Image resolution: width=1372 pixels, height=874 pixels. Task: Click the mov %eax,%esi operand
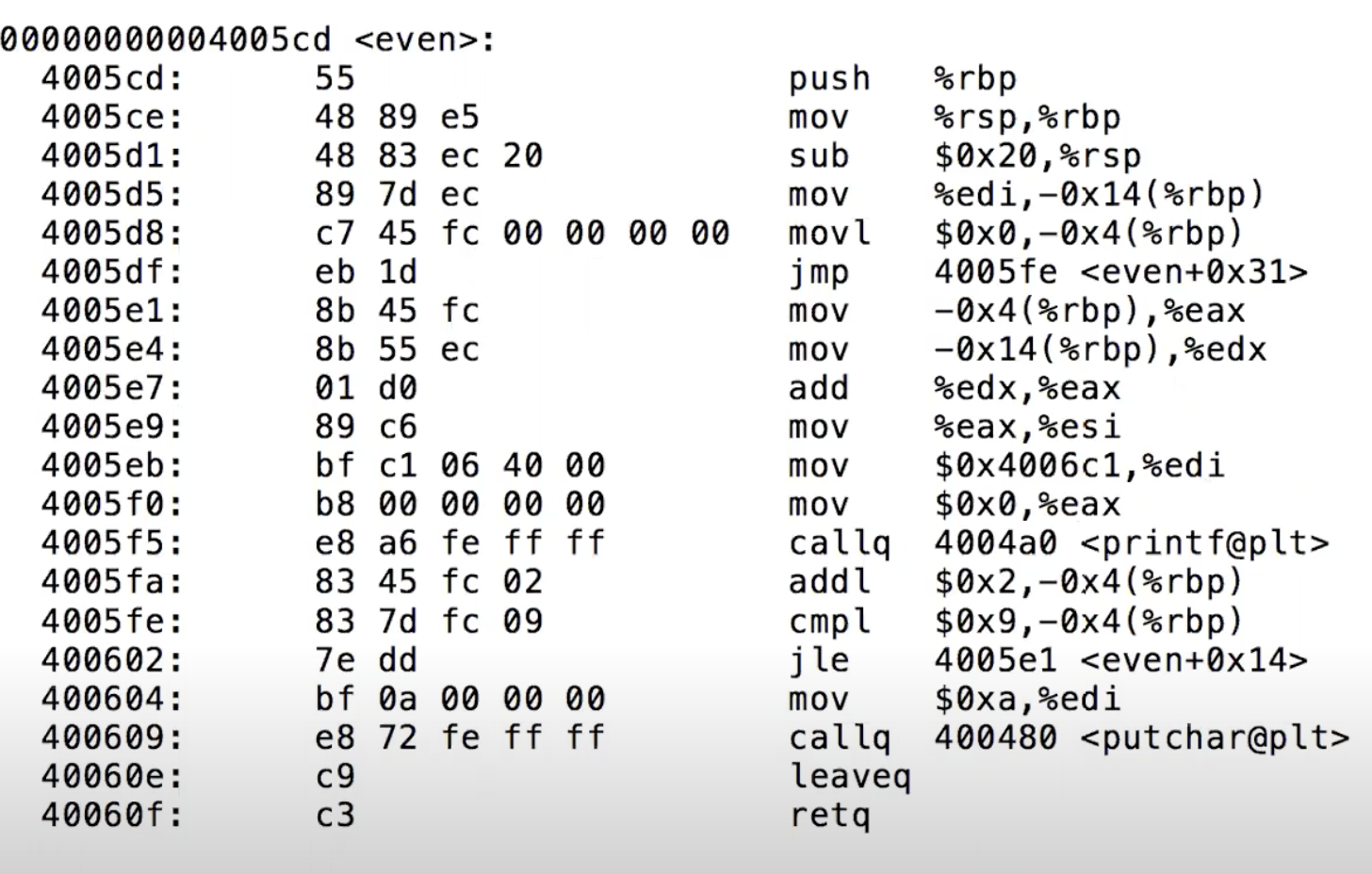(1027, 428)
